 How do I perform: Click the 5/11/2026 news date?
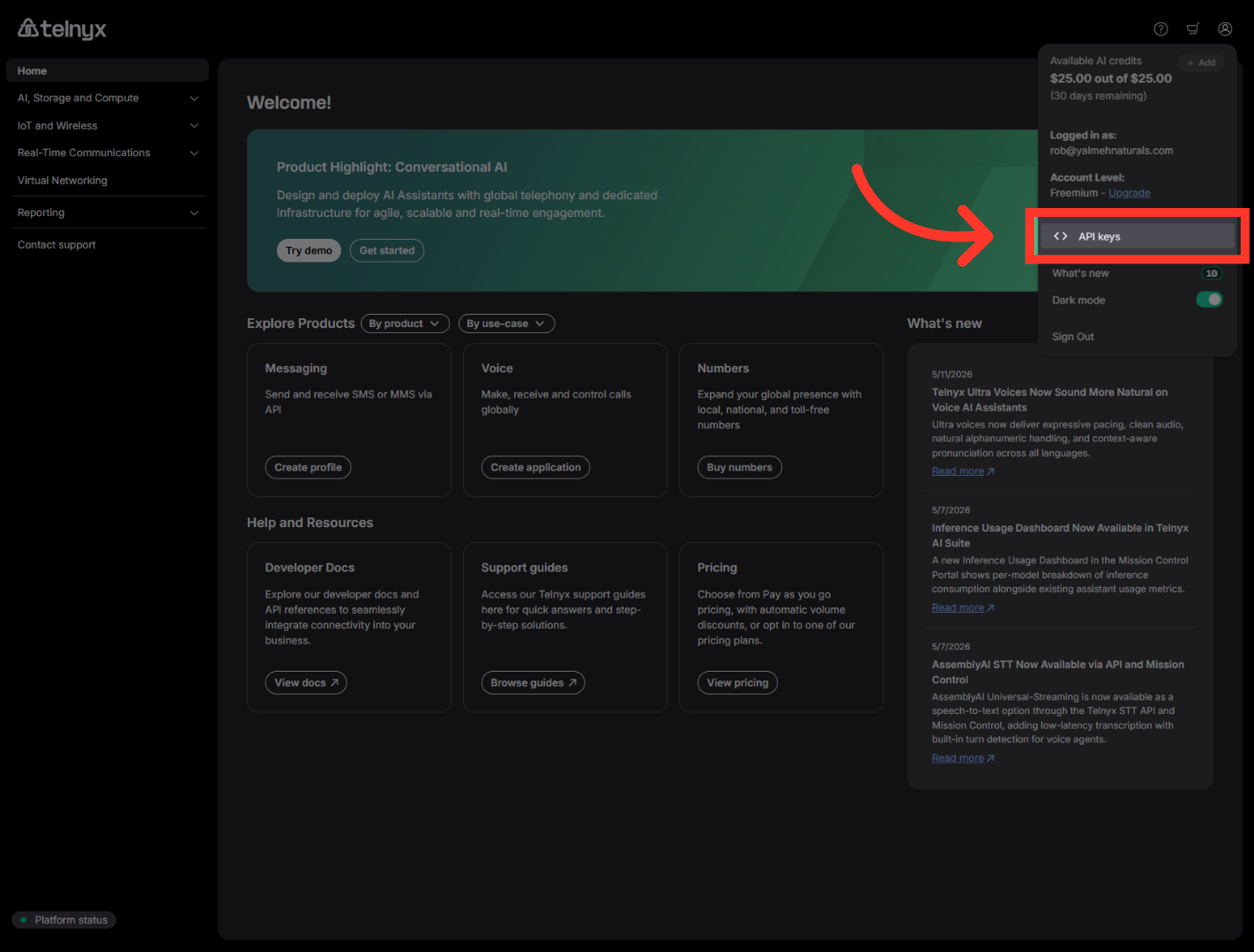pyautogui.click(x=952, y=375)
